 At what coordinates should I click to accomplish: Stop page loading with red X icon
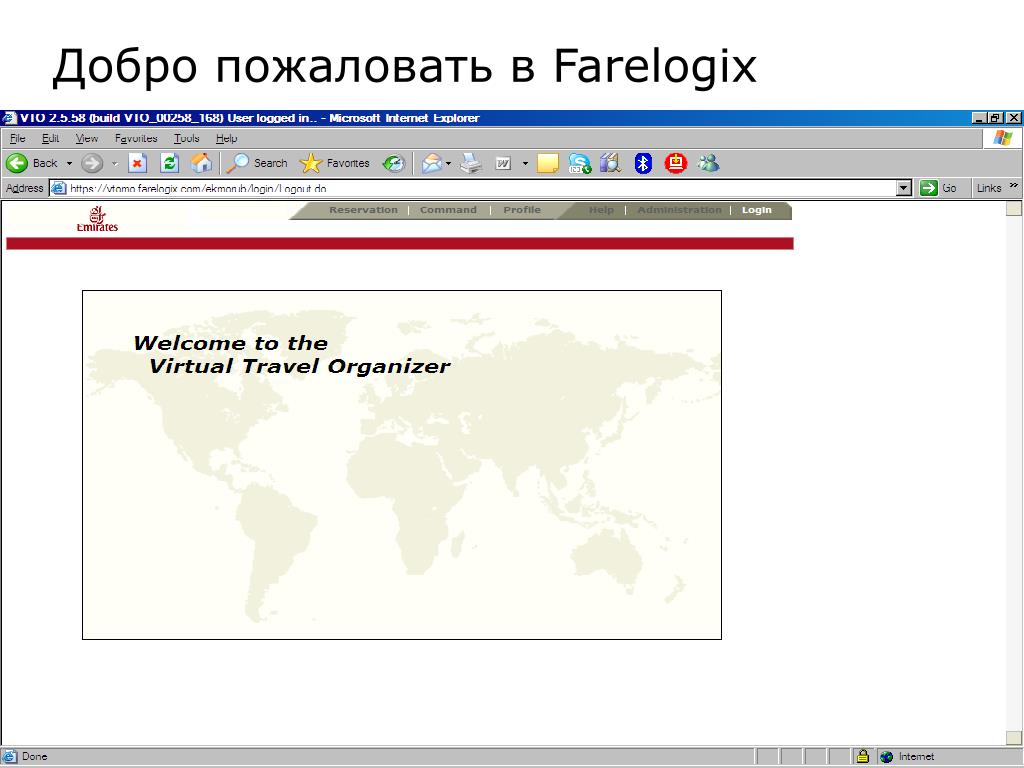pyautogui.click(x=137, y=163)
